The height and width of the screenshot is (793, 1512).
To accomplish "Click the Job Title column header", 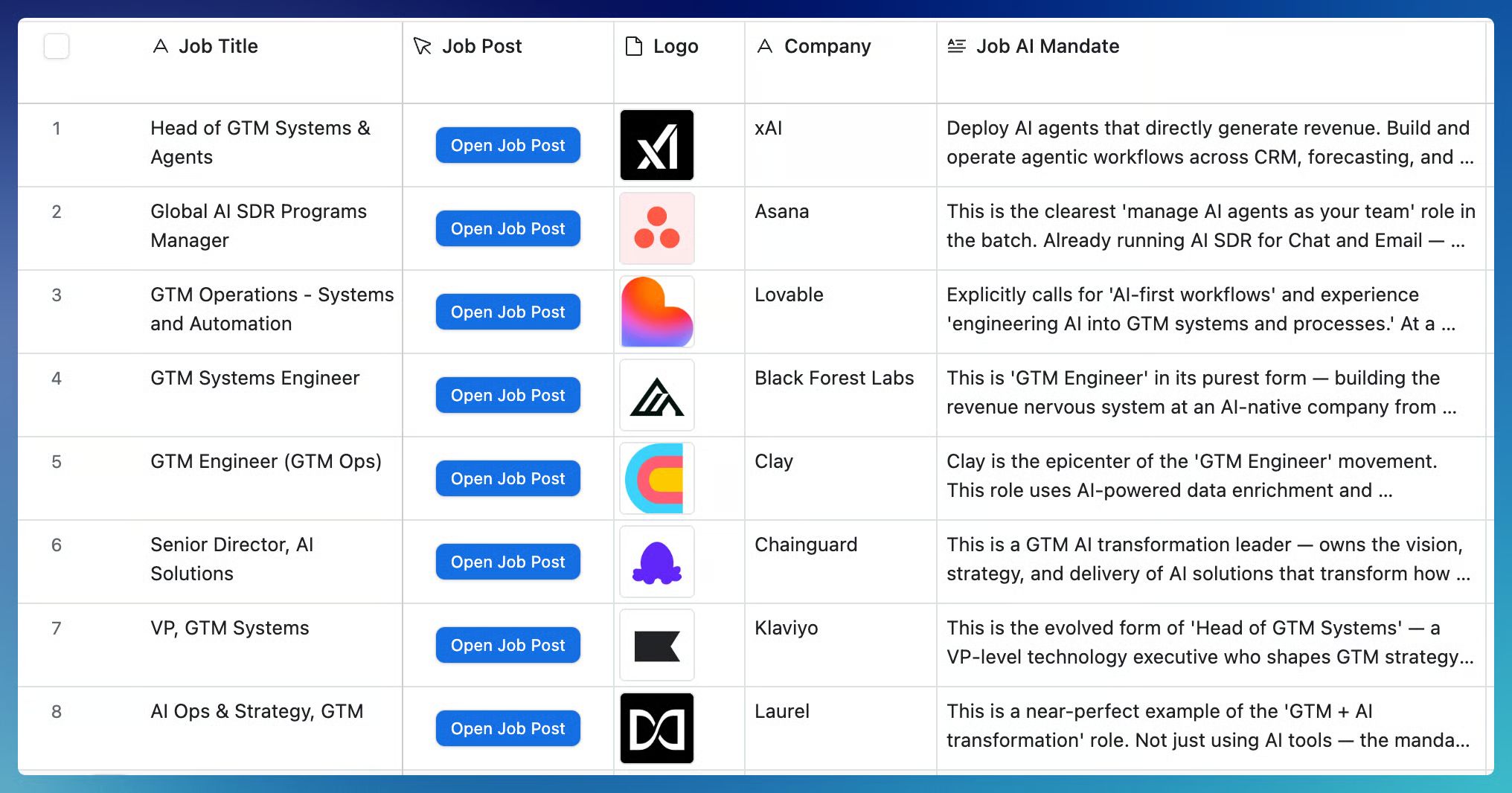I will point(218,46).
